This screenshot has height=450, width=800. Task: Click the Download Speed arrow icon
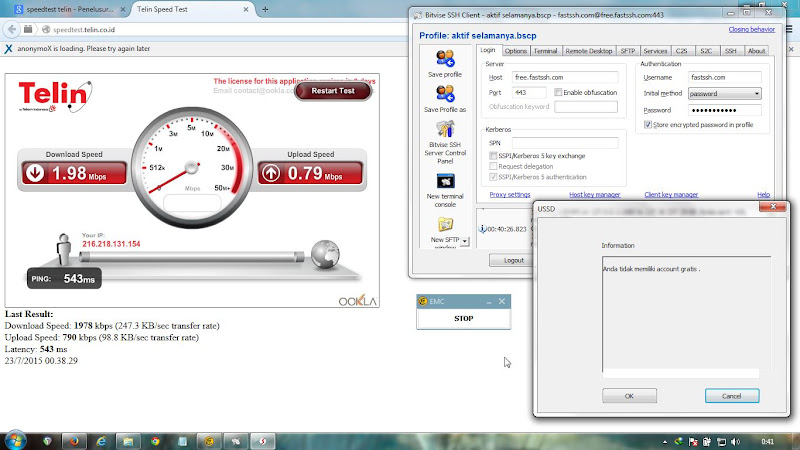35,173
